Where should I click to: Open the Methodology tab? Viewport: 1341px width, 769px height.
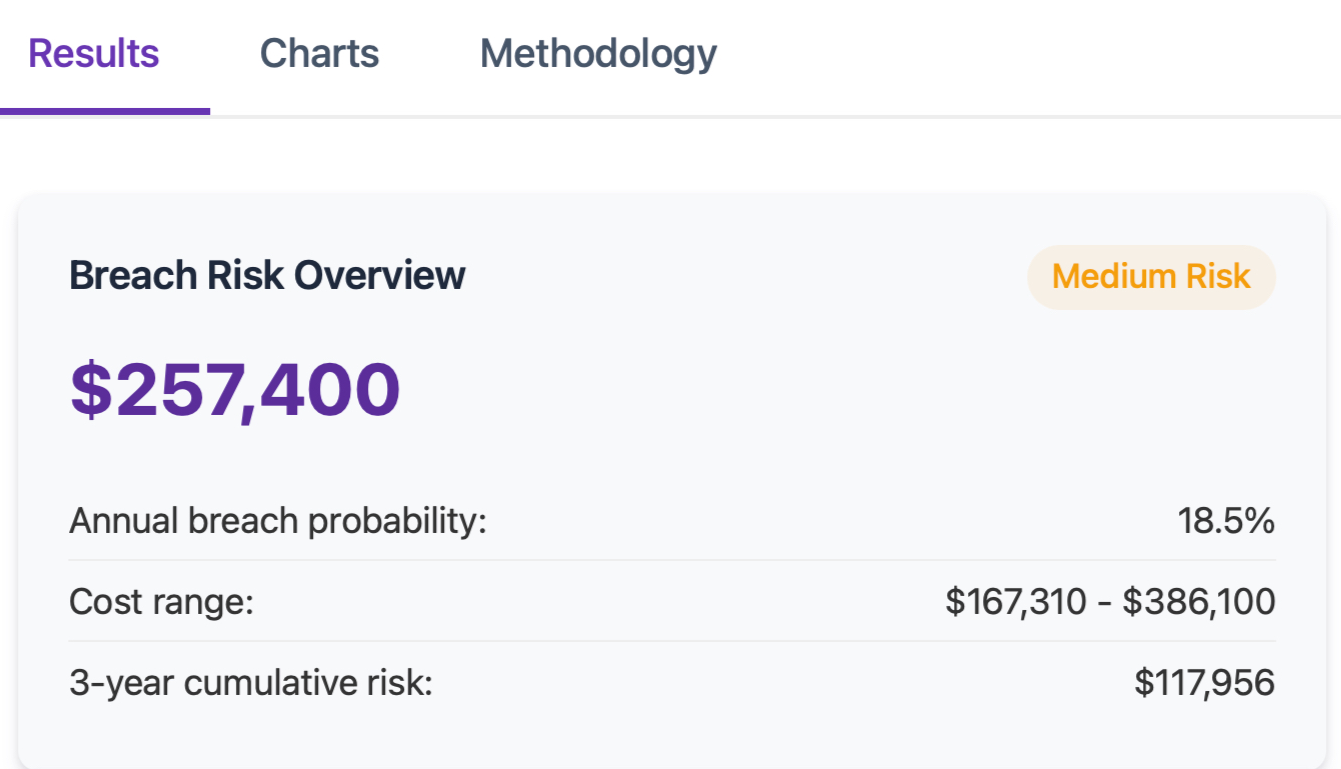pos(597,52)
